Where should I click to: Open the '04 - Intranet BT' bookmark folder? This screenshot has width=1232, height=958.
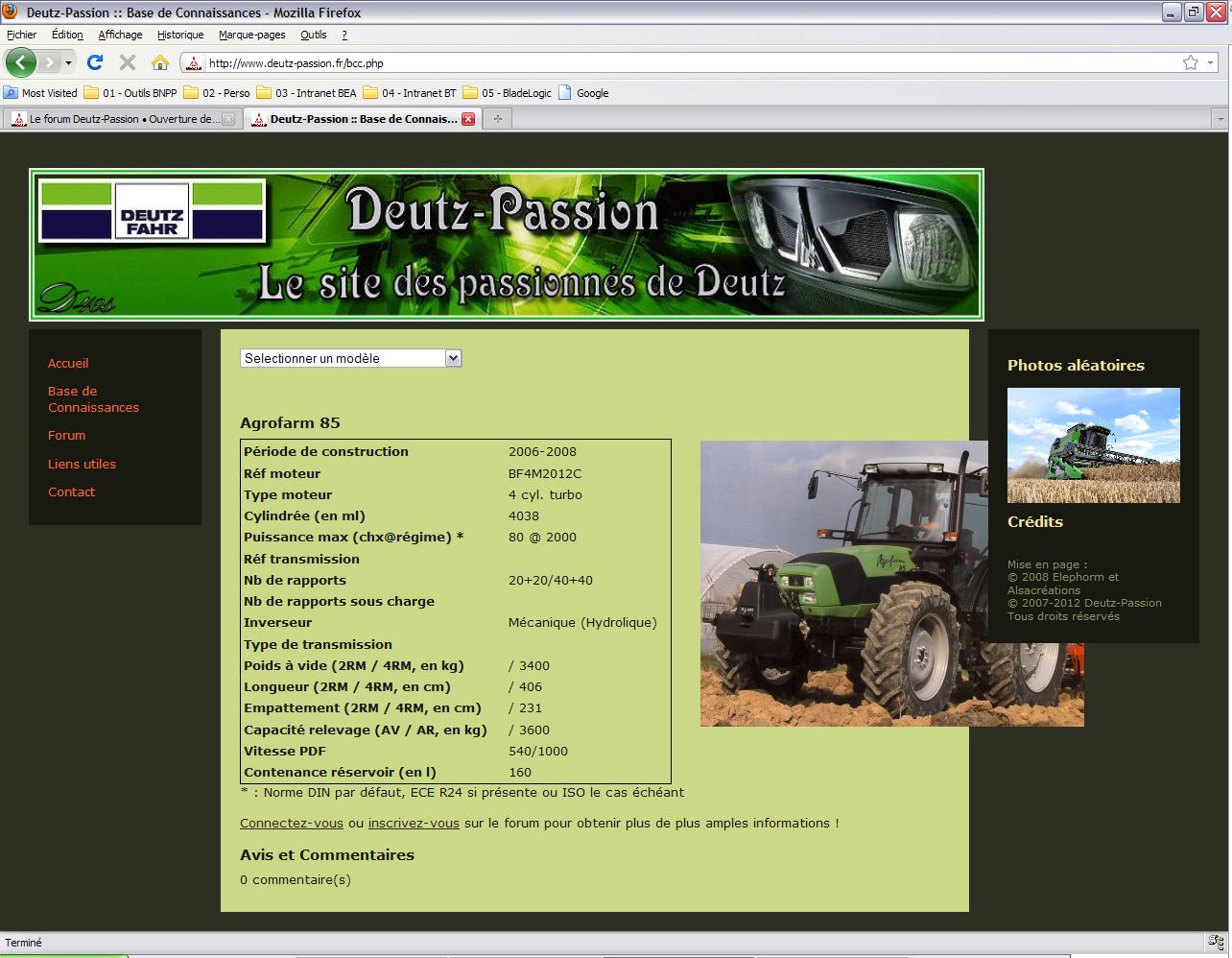pyautogui.click(x=410, y=93)
